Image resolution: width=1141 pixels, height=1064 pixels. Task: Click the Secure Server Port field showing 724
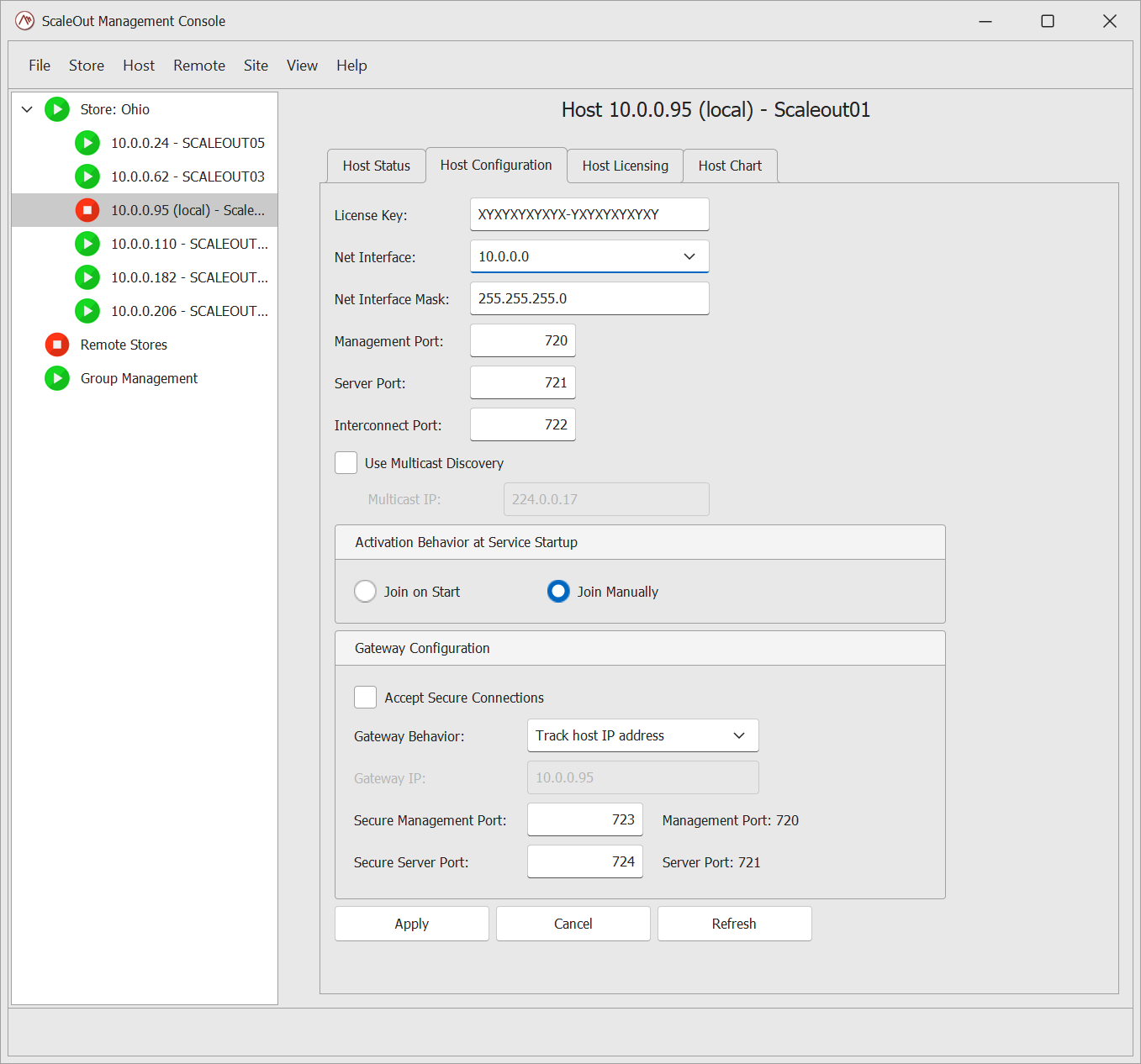click(x=585, y=861)
